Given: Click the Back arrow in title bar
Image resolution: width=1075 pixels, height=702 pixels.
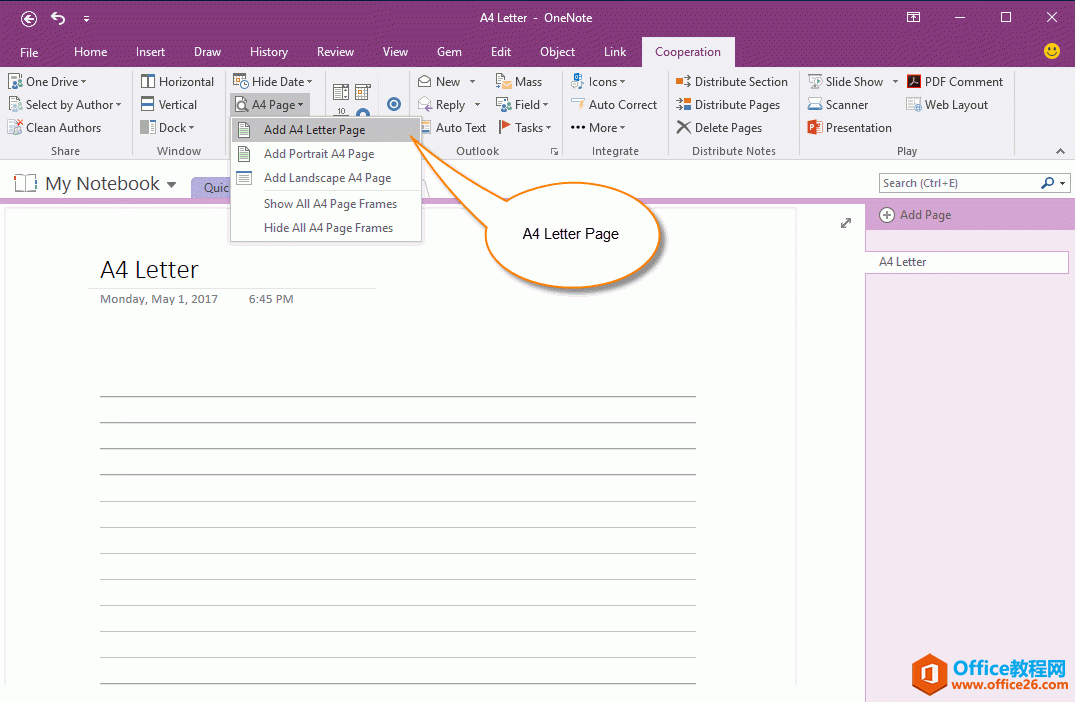Looking at the screenshot, I should (x=29, y=18).
